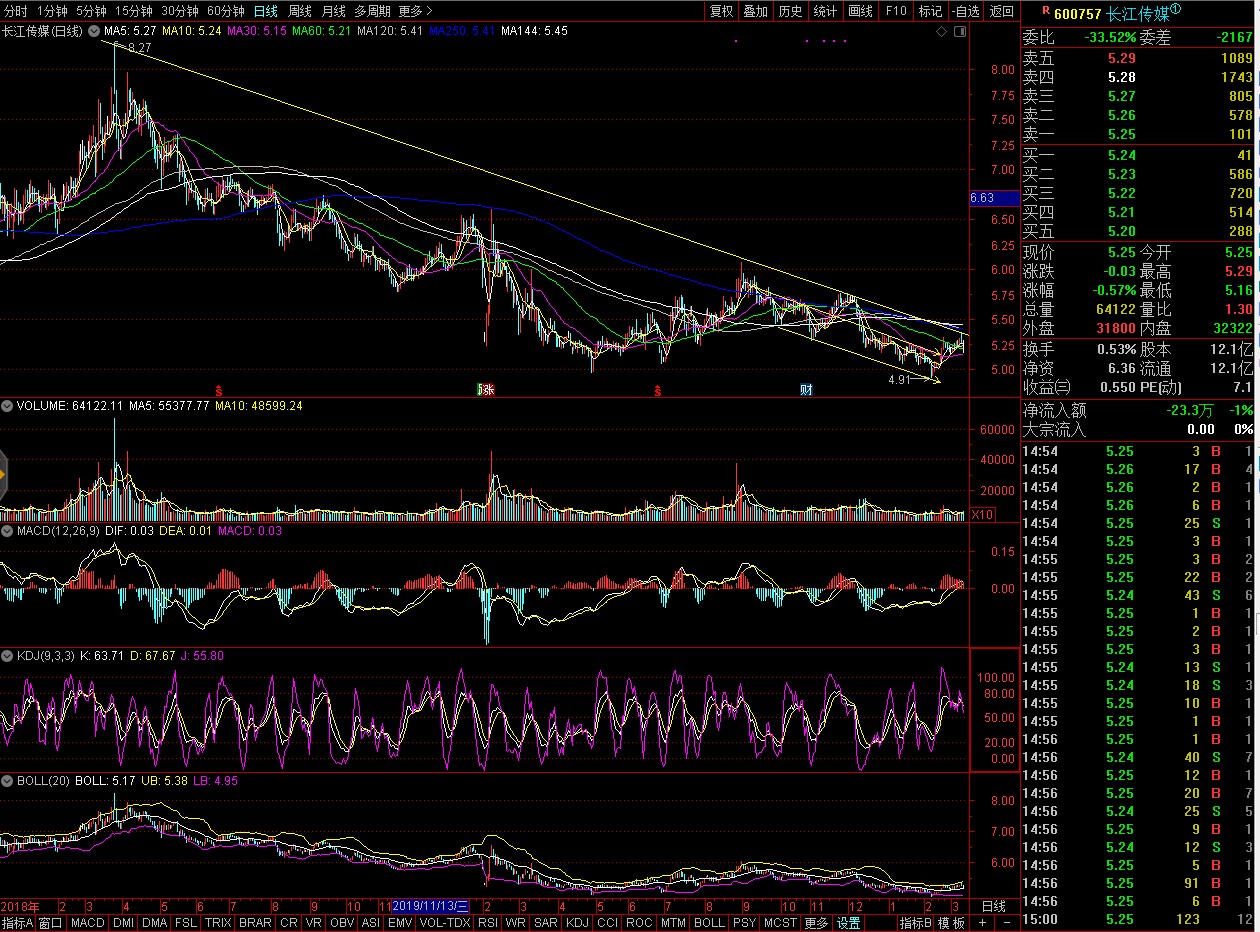1260x932 pixels.
Task: Click the diamond icon atop main chart
Action: pos(941,32)
